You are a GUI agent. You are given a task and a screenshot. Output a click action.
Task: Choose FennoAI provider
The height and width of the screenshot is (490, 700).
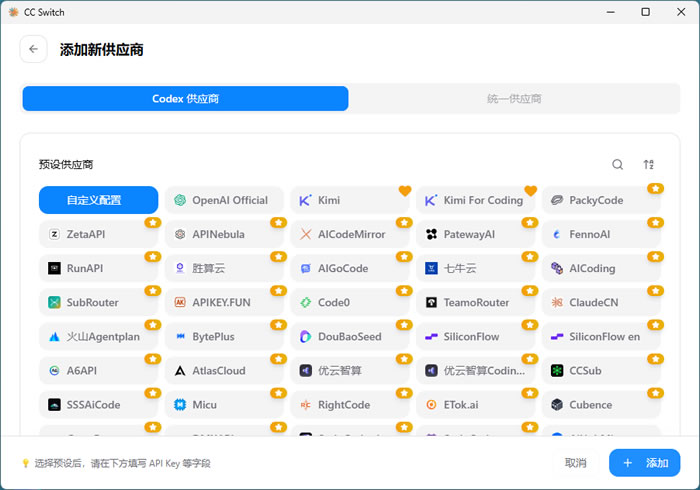click(x=601, y=234)
